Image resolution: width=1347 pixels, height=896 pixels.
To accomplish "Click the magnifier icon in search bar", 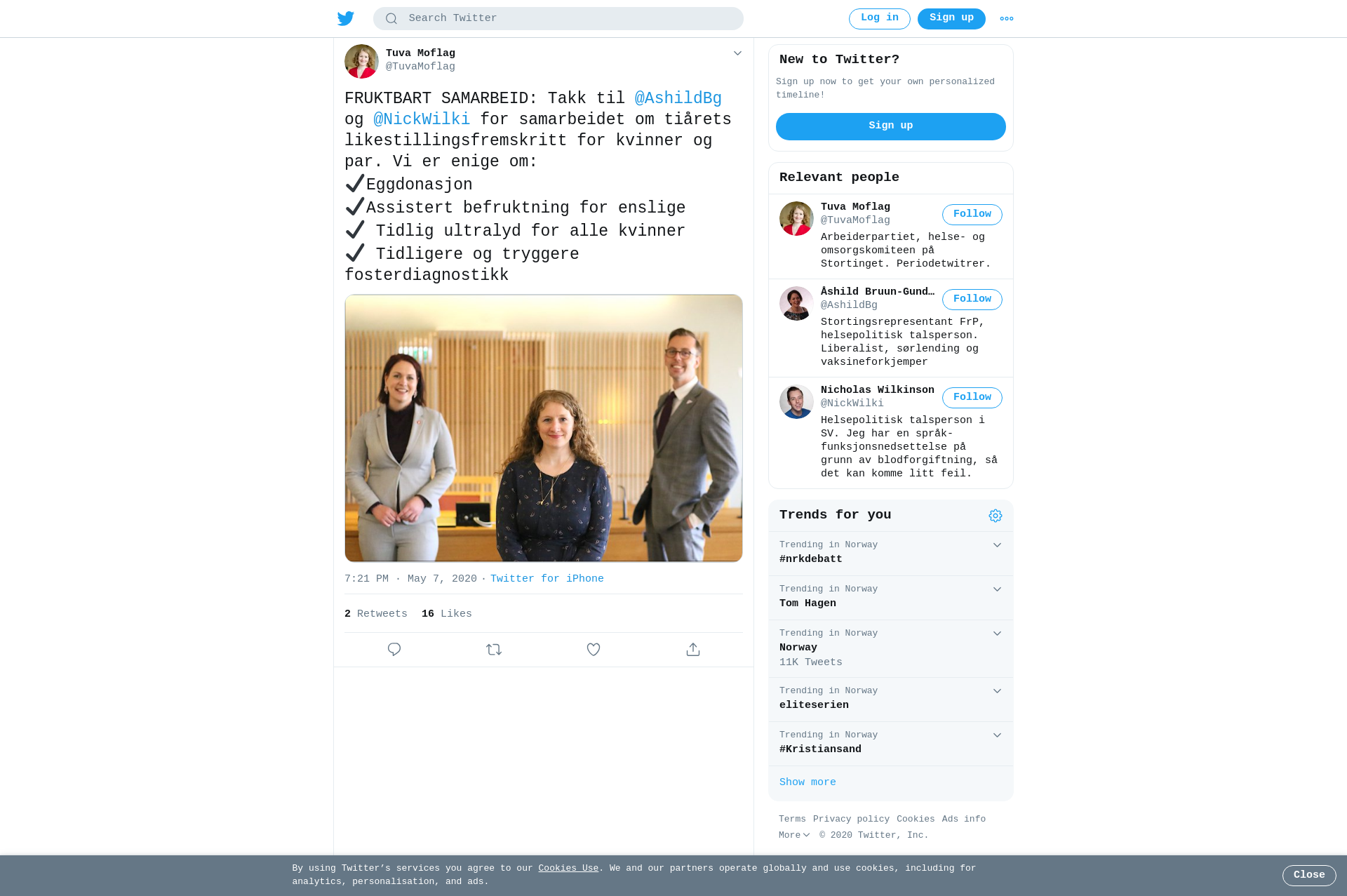I will tap(391, 19).
